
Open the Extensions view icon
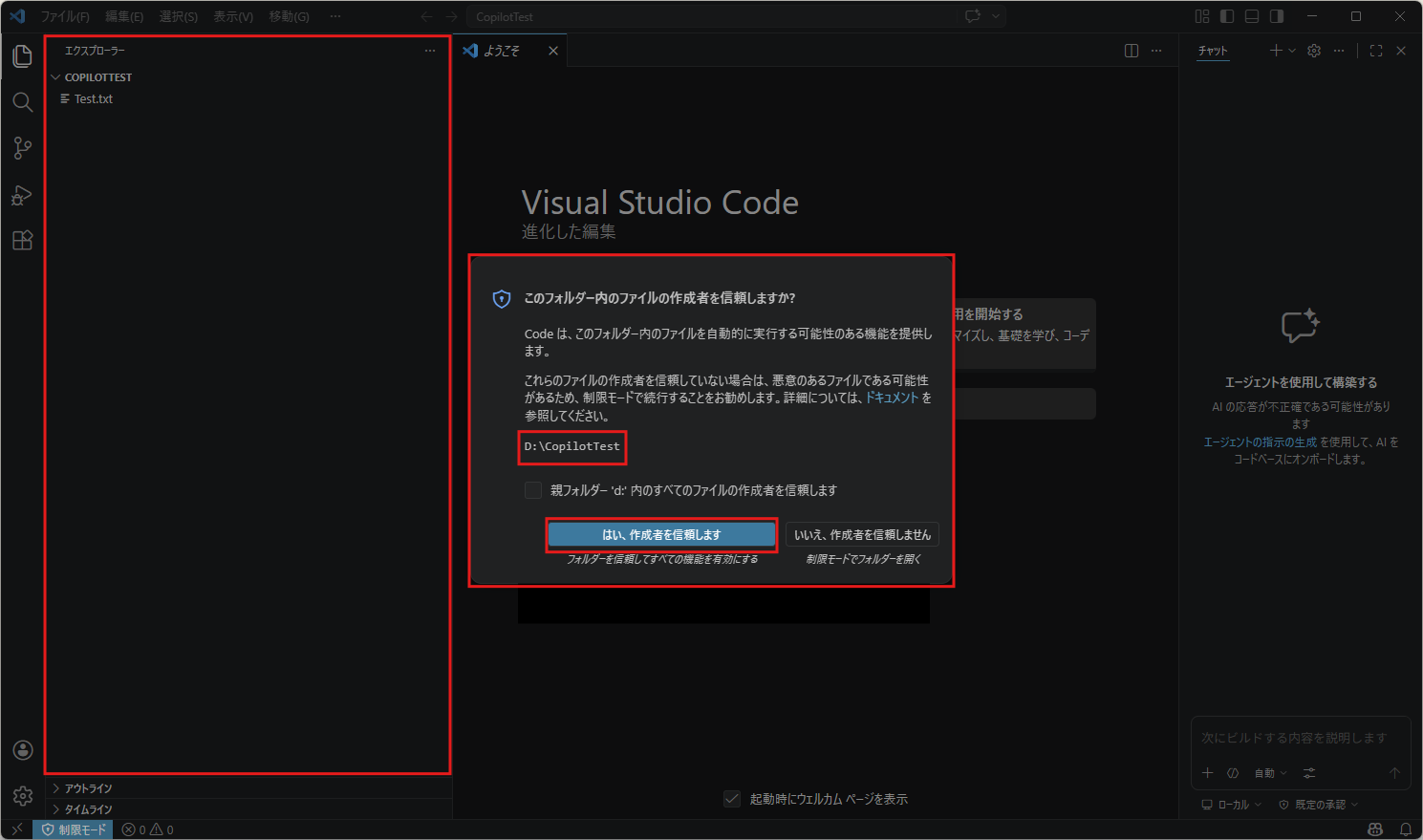tap(23, 241)
